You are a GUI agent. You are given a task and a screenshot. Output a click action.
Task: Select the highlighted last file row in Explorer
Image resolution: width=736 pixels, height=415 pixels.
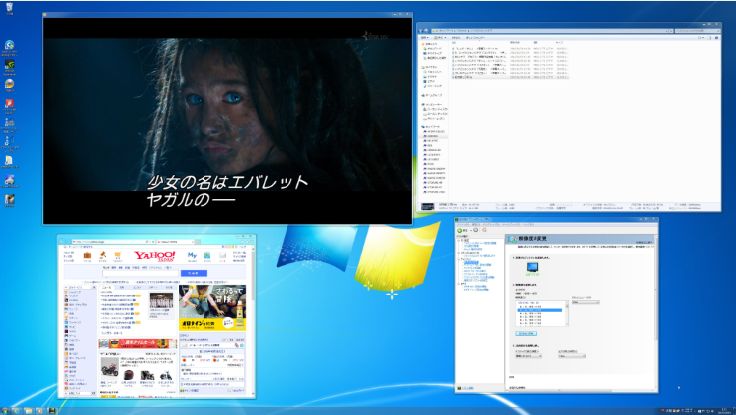point(510,77)
